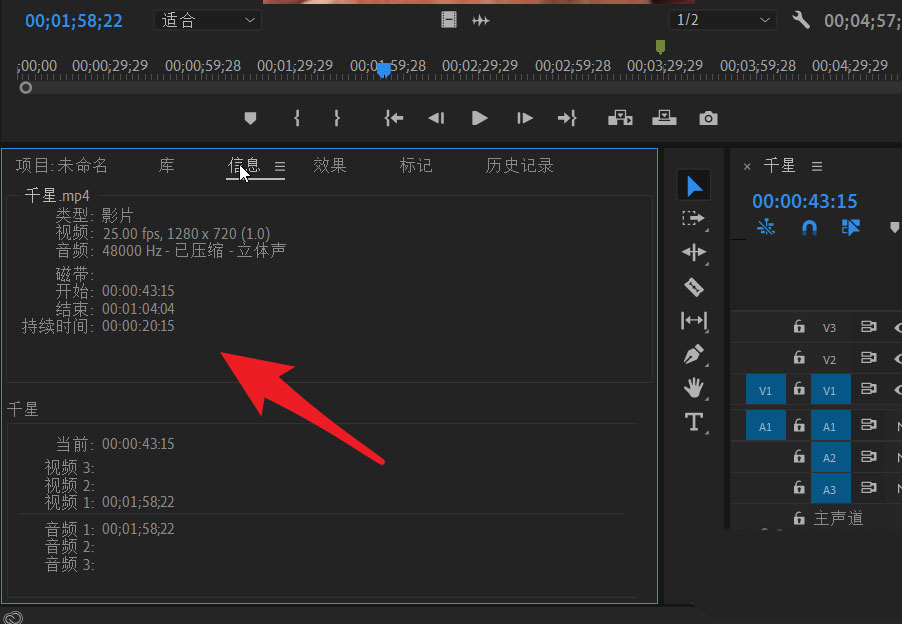902x624 pixels.
Task: Toggle snap magnet in timeline
Action: pos(809,228)
